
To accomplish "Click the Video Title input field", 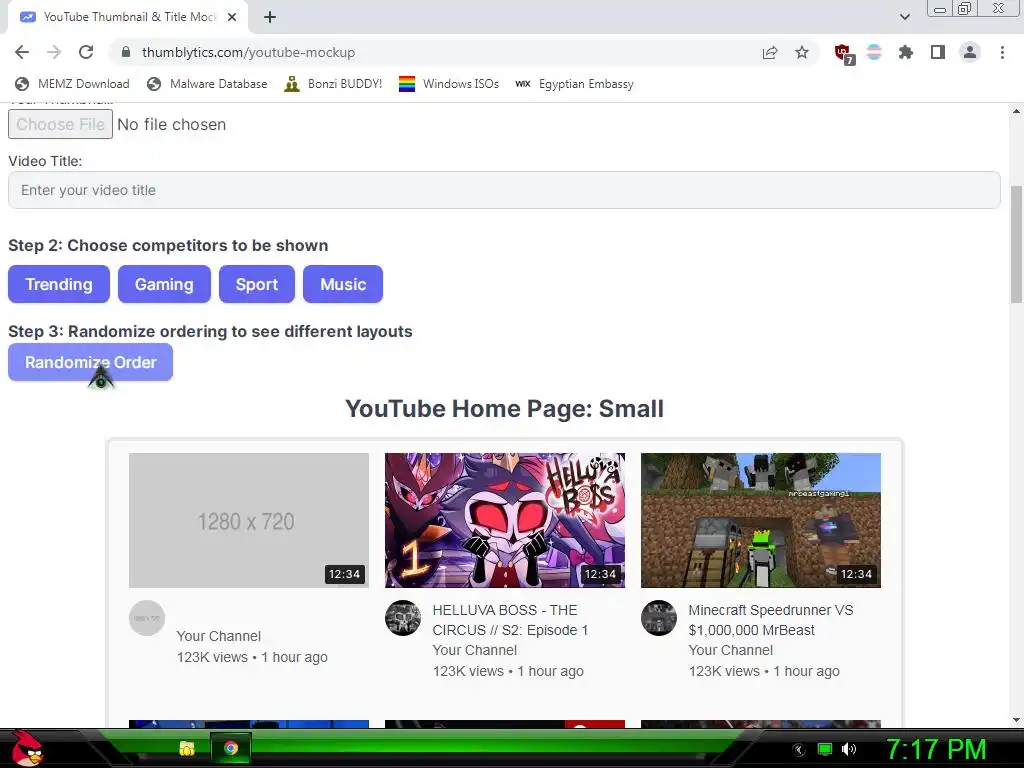I will point(504,190).
